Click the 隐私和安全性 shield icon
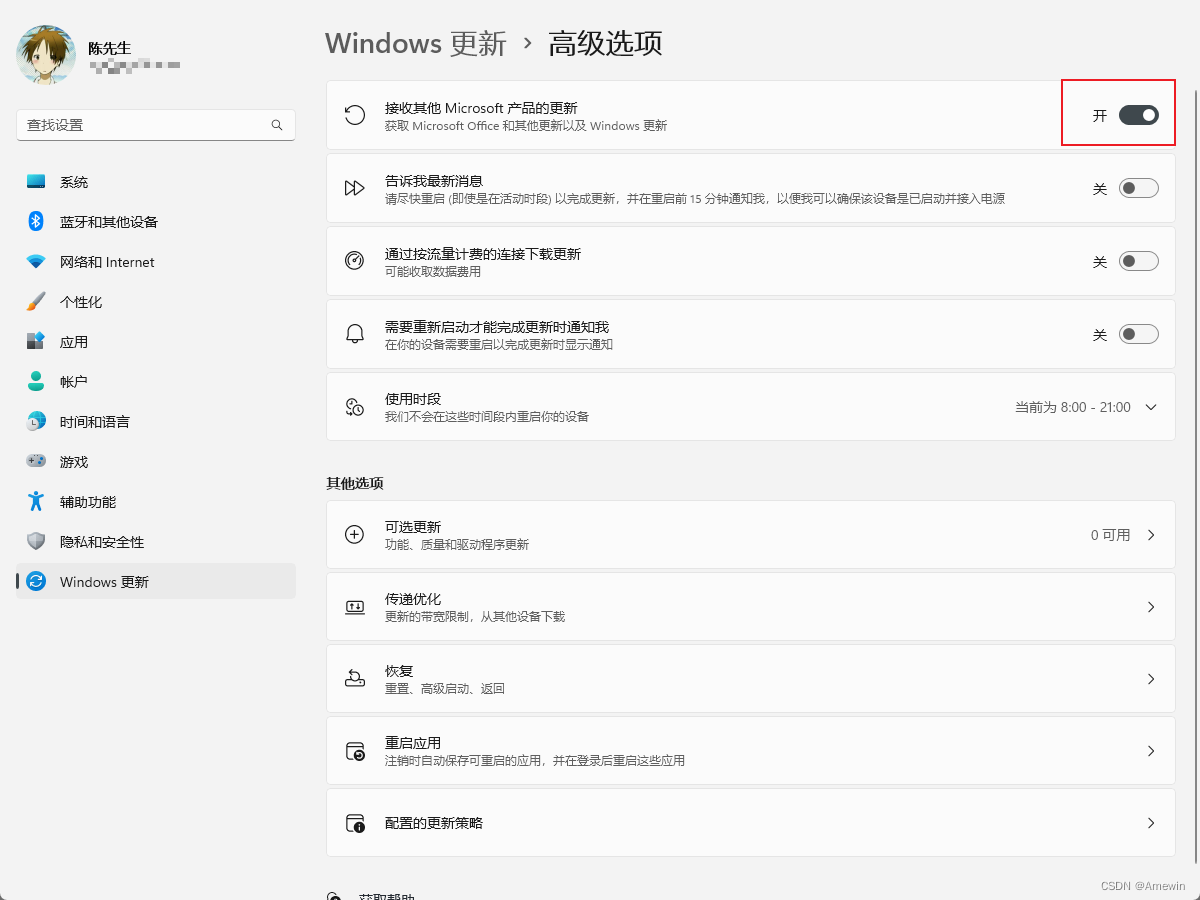The height and width of the screenshot is (900, 1200). (x=36, y=541)
